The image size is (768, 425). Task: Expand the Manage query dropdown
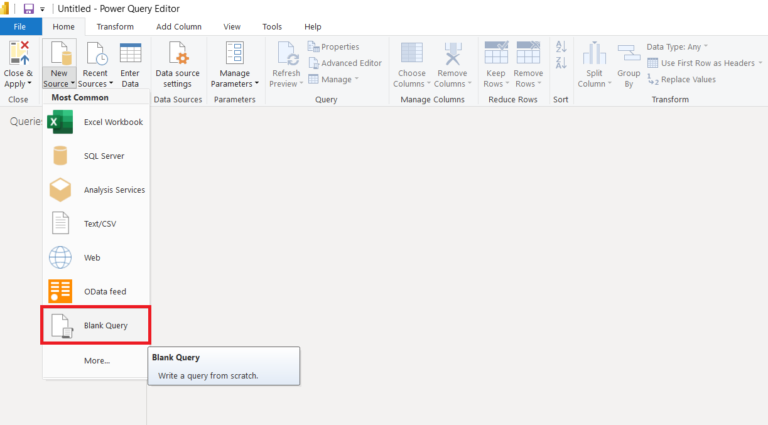[x=334, y=79]
